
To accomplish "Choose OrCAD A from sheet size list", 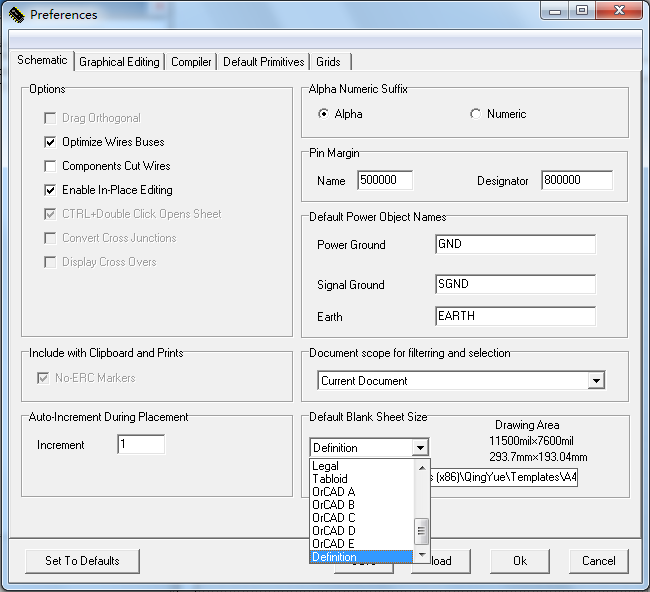I will [x=333, y=492].
